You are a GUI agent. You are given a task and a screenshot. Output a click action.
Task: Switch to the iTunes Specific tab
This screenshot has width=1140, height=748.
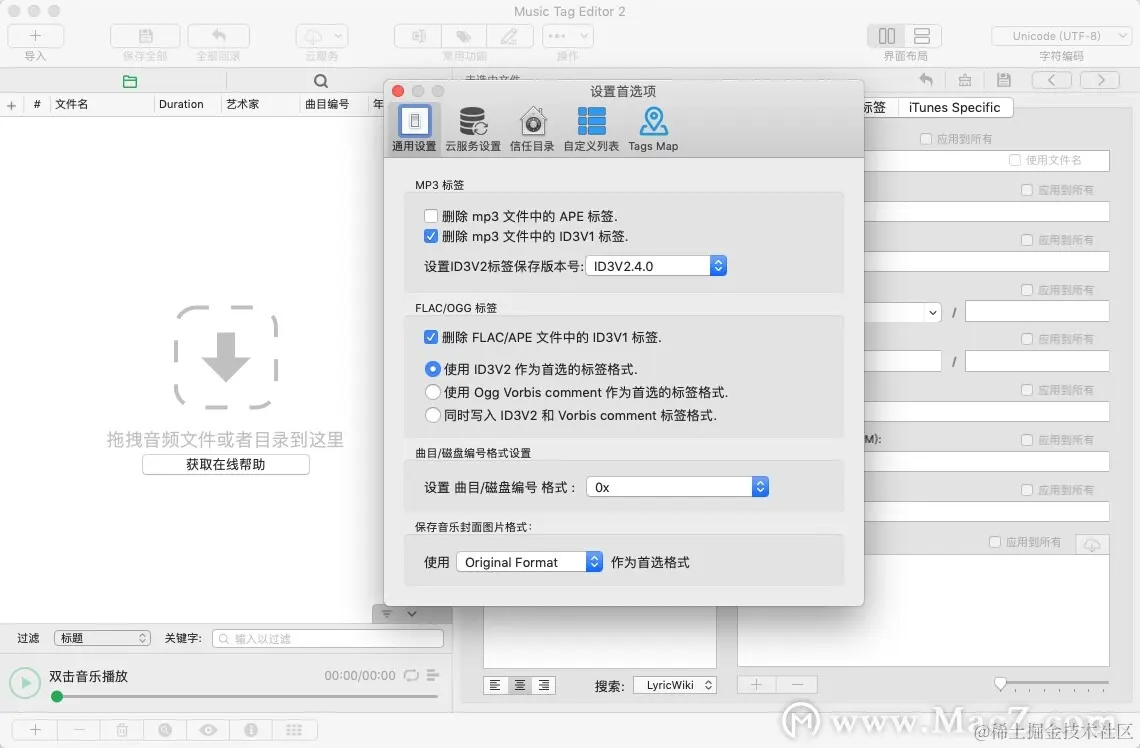tap(955, 108)
